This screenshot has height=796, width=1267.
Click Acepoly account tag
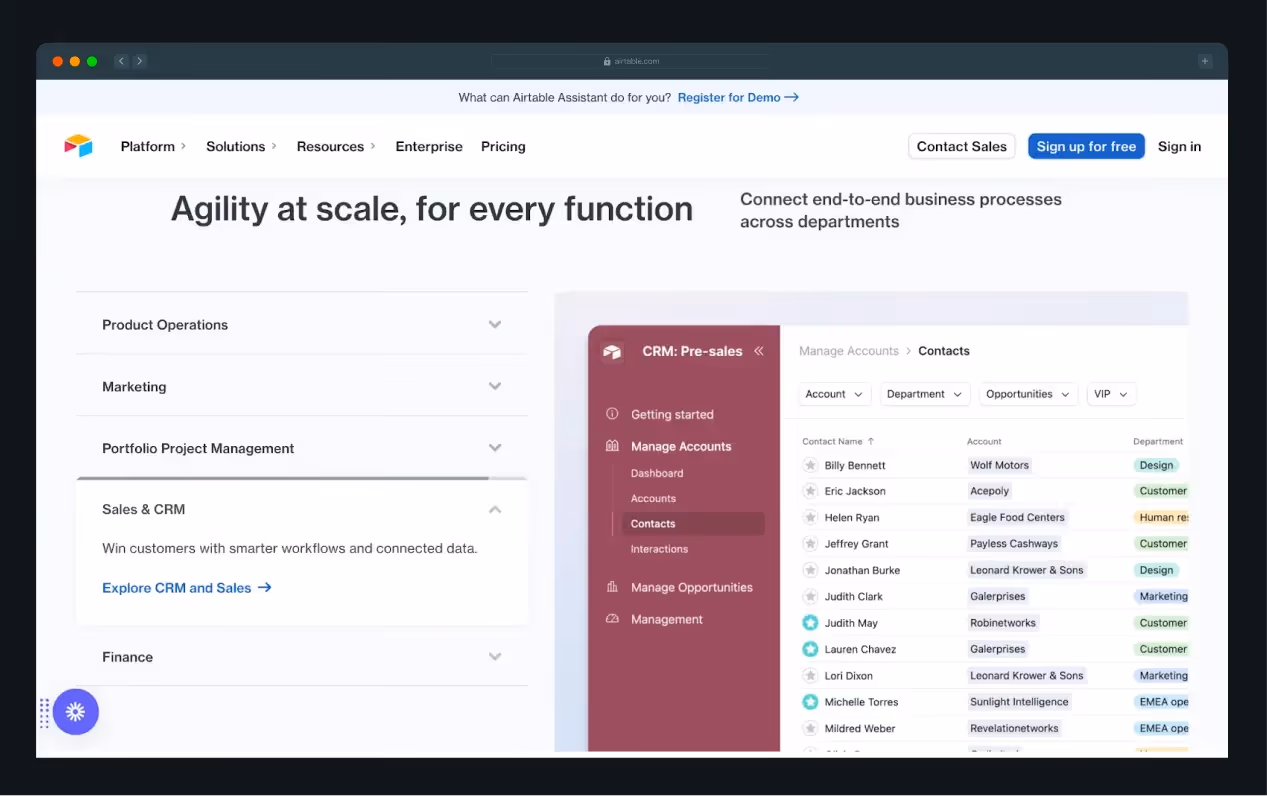point(989,491)
